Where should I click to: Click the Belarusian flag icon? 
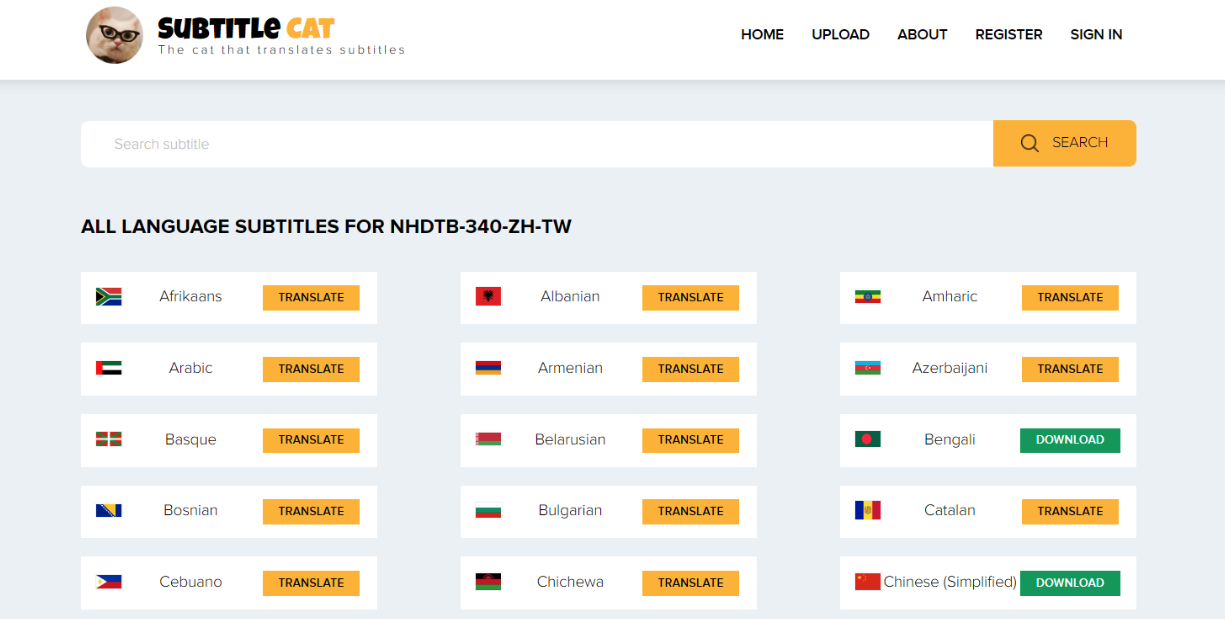tap(488, 439)
